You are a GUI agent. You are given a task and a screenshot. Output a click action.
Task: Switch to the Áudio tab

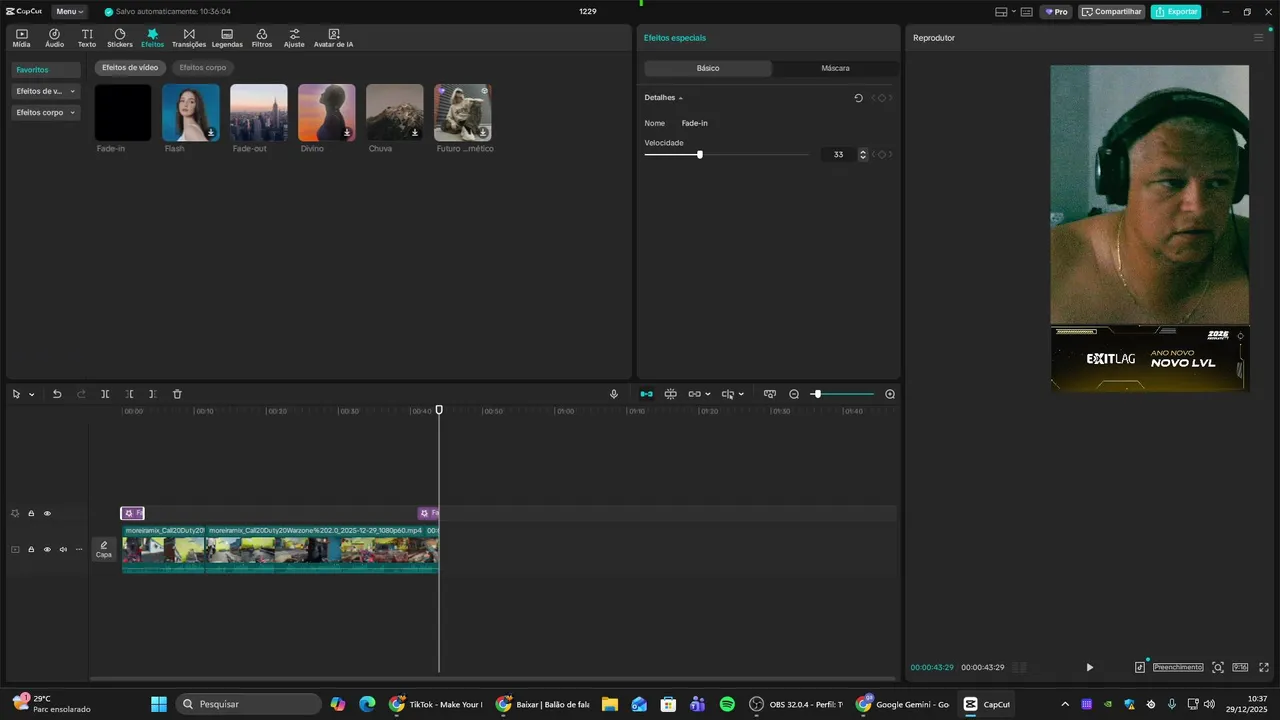(54, 38)
